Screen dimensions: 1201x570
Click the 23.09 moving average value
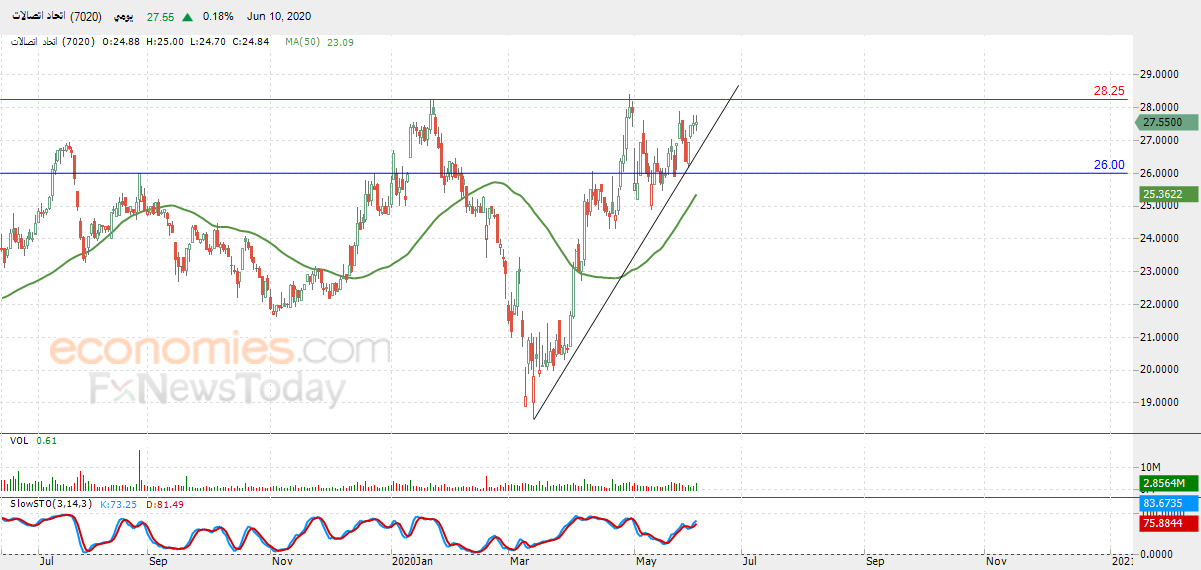(339, 42)
